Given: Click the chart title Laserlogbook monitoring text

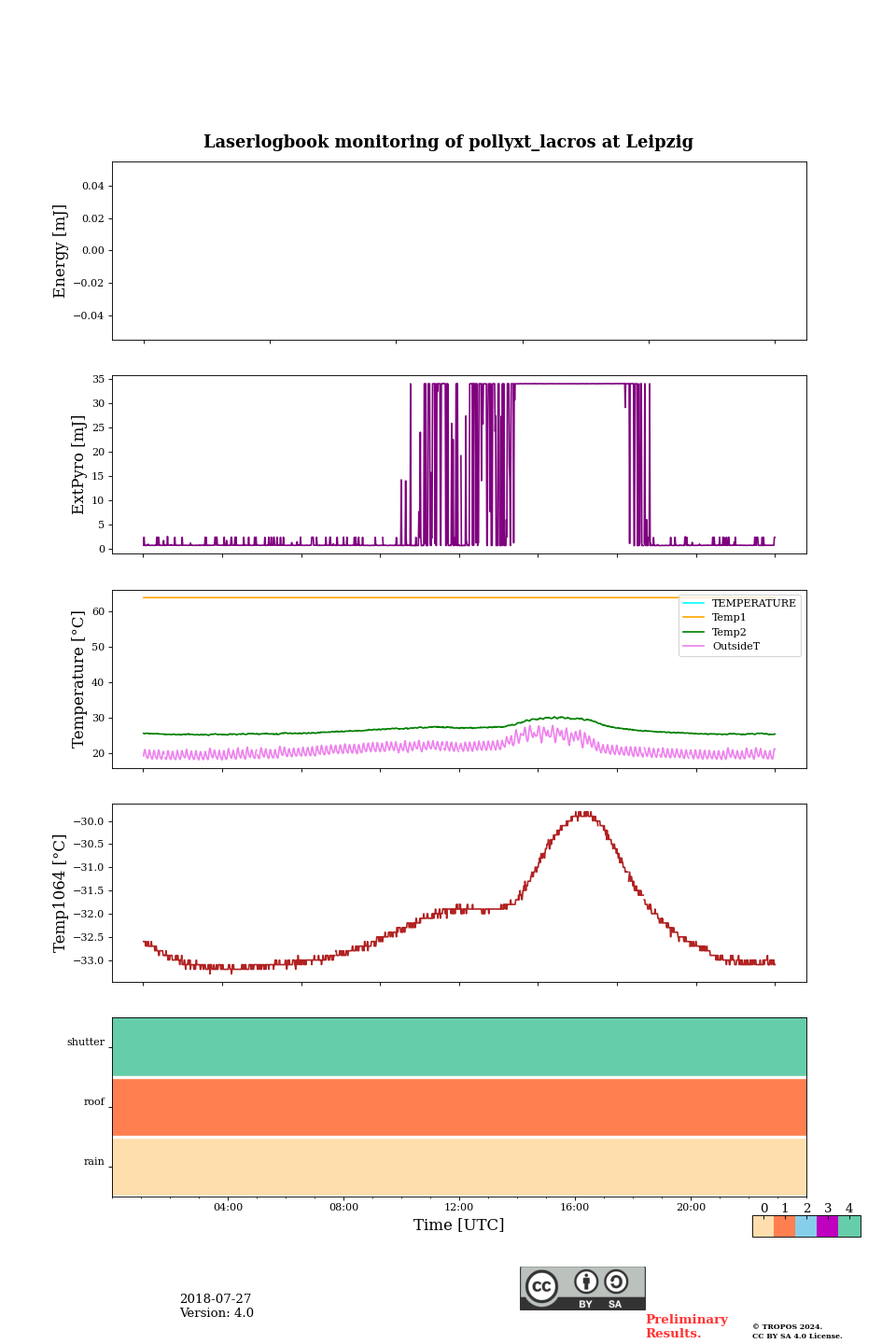Looking at the screenshot, I should coord(448,142).
